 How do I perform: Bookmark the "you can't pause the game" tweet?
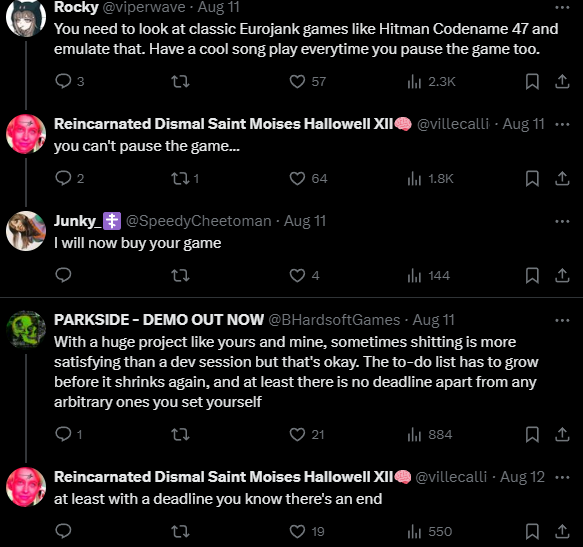[532, 178]
